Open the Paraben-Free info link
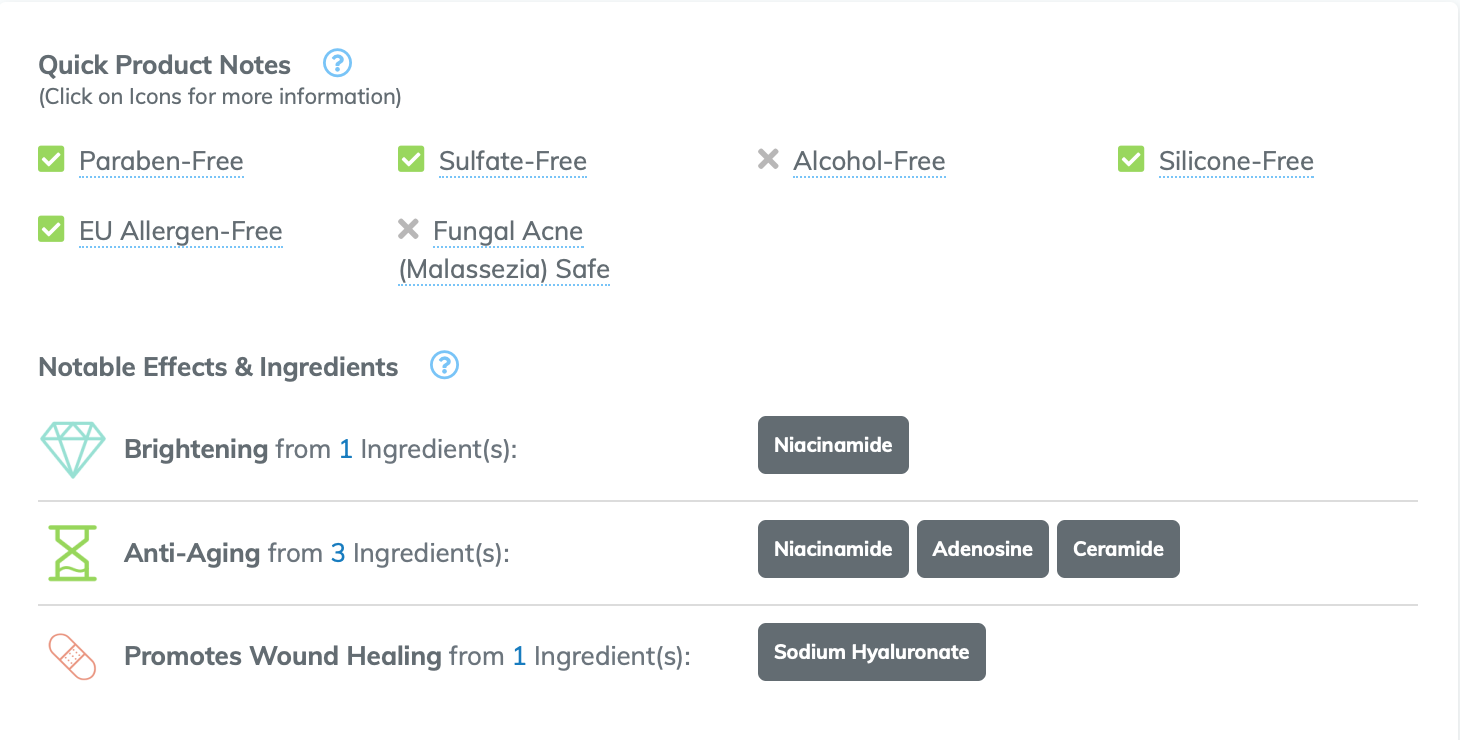 (161, 161)
